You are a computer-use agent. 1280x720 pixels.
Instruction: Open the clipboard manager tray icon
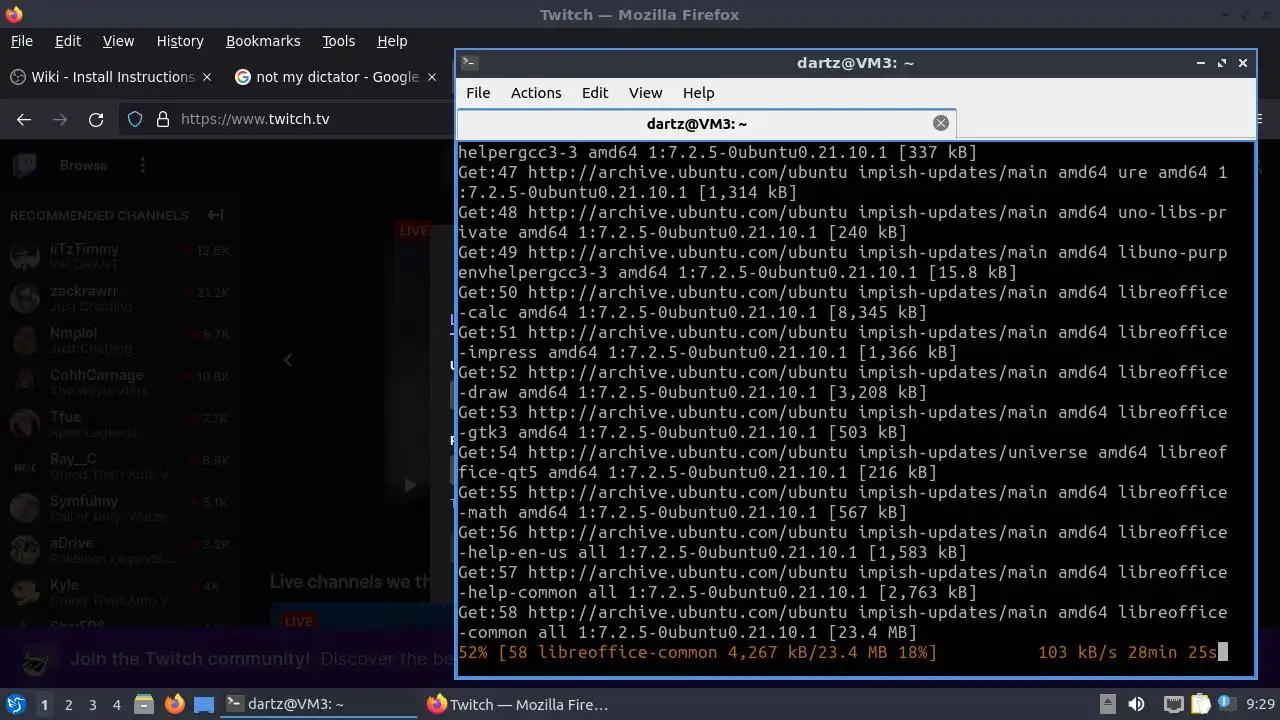(x=1200, y=704)
